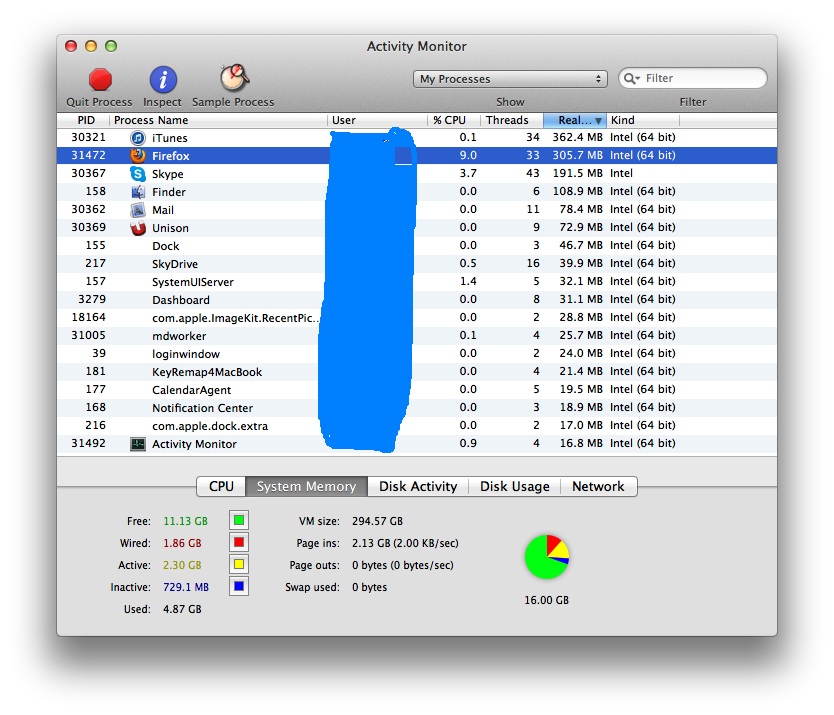The width and height of the screenshot is (834, 715).
Task: Click the red Wired memory color swatch
Action: 239,542
